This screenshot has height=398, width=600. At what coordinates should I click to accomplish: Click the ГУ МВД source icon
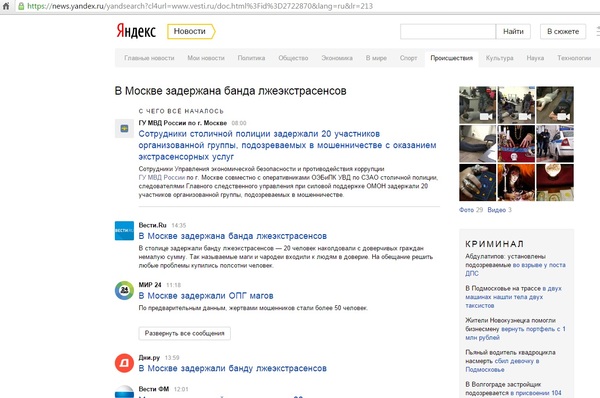pos(124,129)
